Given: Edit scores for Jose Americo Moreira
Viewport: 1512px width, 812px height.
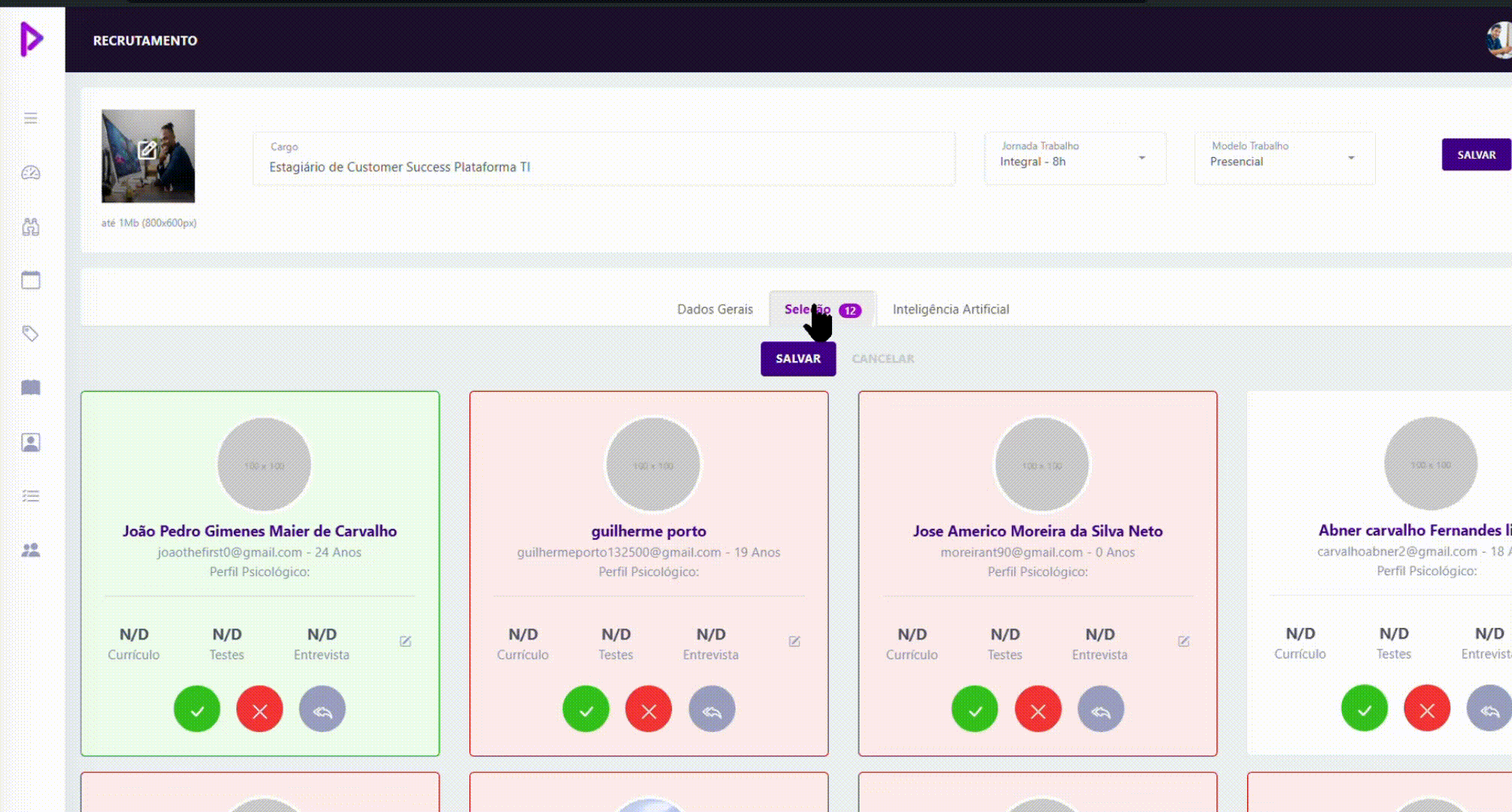Looking at the screenshot, I should tap(1183, 641).
